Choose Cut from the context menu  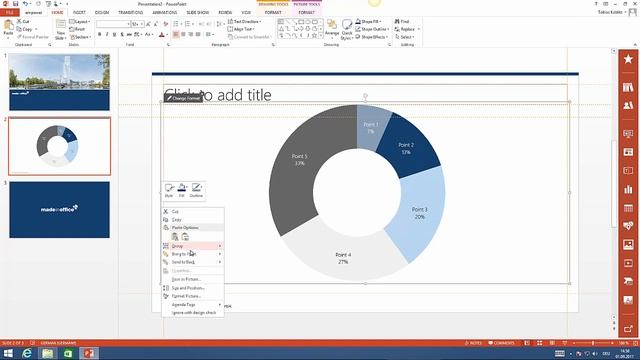[x=193, y=211]
